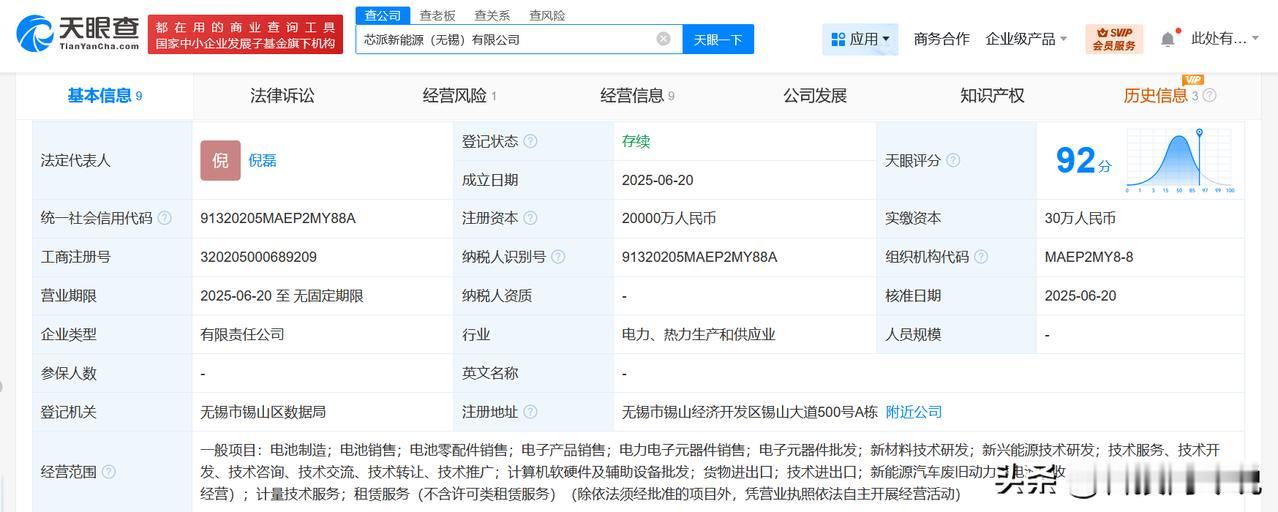Open the notification bell
This screenshot has height=512, width=1278.
pyautogui.click(x=1167, y=39)
